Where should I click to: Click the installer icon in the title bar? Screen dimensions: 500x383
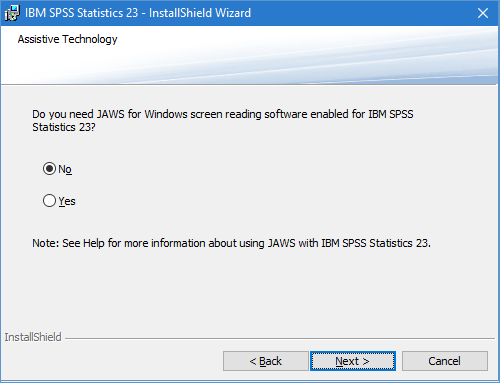(12, 13)
